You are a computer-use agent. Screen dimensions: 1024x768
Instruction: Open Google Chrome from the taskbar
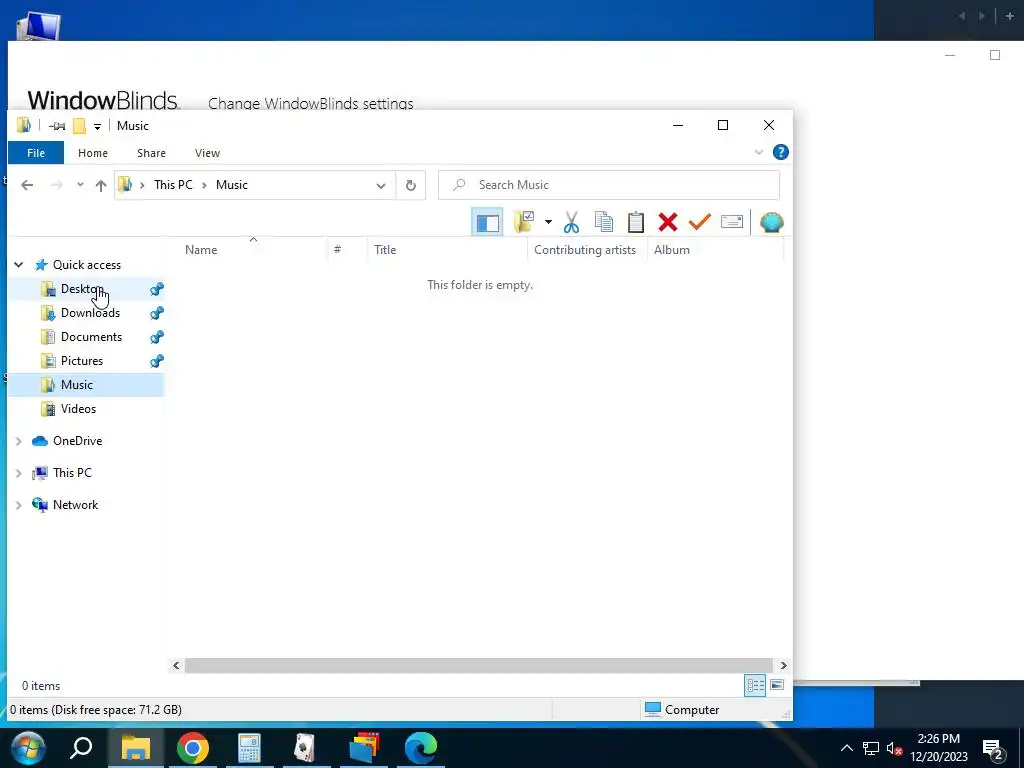pyautogui.click(x=193, y=748)
